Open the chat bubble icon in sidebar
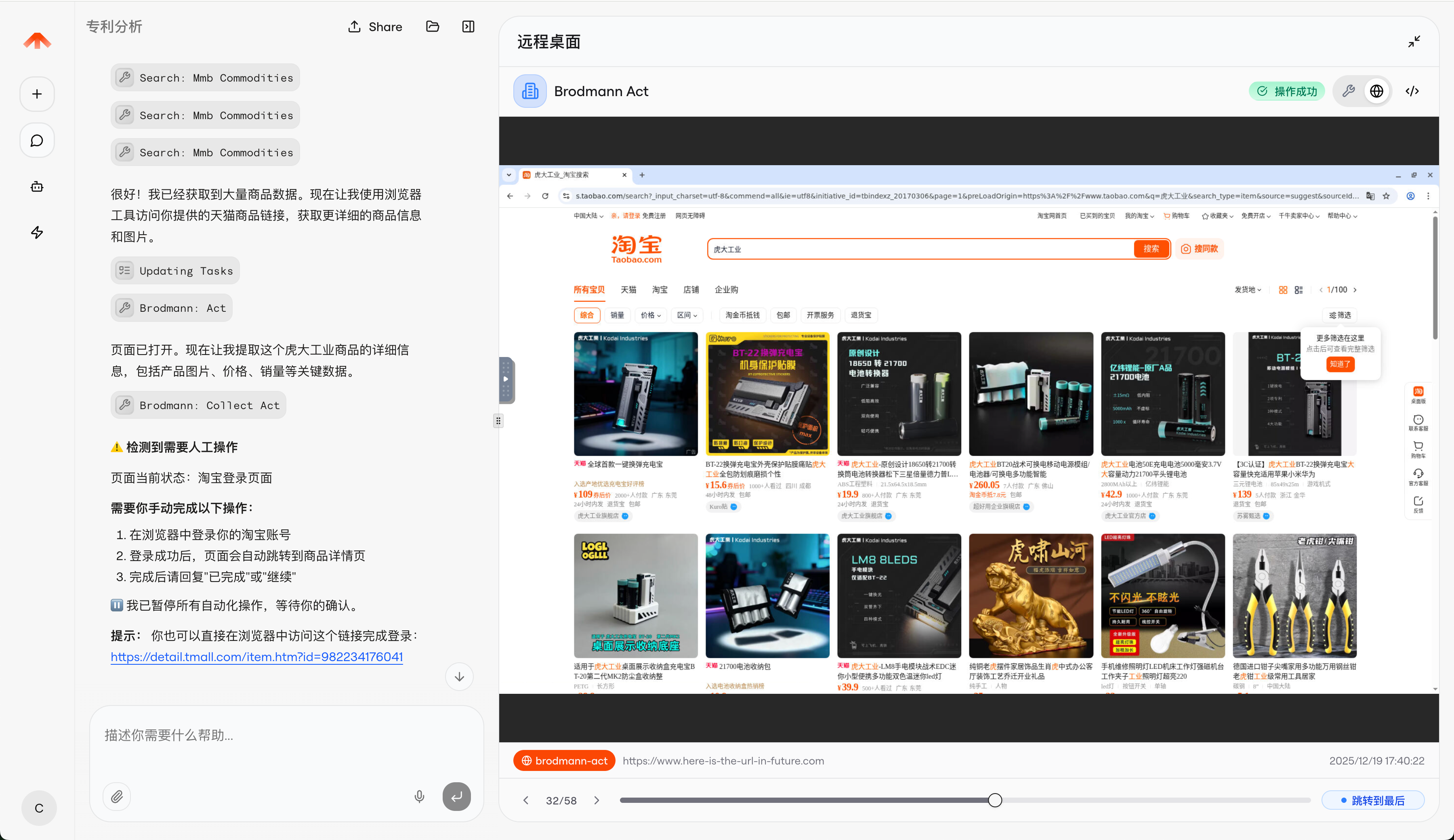The image size is (1454, 840). click(x=37, y=140)
